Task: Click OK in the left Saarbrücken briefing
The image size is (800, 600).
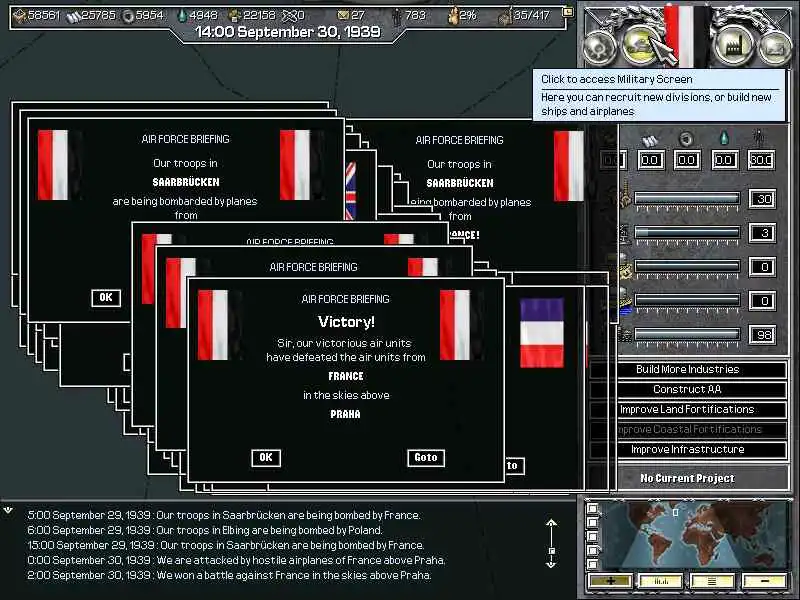Action: [x=106, y=298]
